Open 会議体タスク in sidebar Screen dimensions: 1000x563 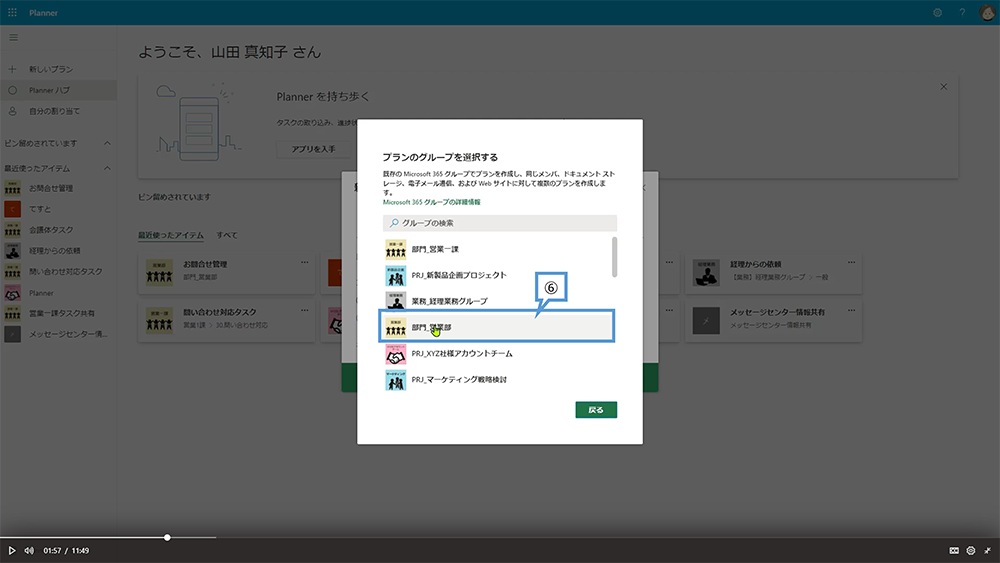(x=58, y=230)
